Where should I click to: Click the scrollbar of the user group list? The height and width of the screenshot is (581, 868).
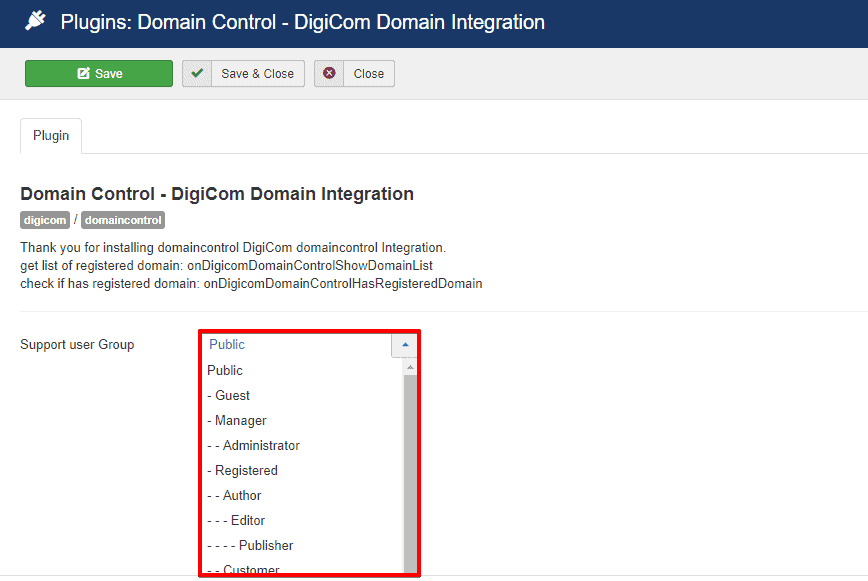click(x=408, y=470)
